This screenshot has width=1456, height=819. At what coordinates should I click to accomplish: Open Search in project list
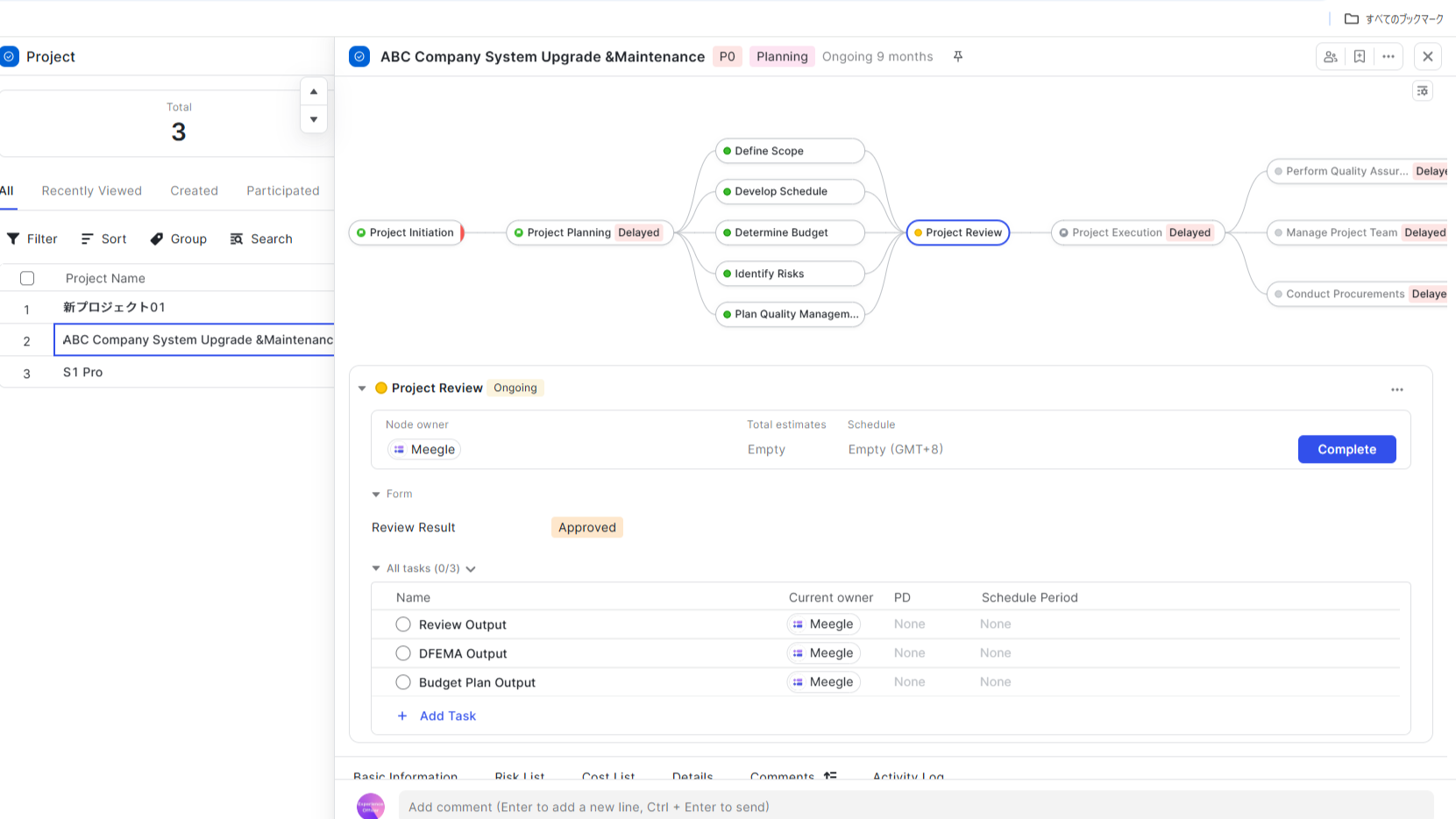[261, 239]
